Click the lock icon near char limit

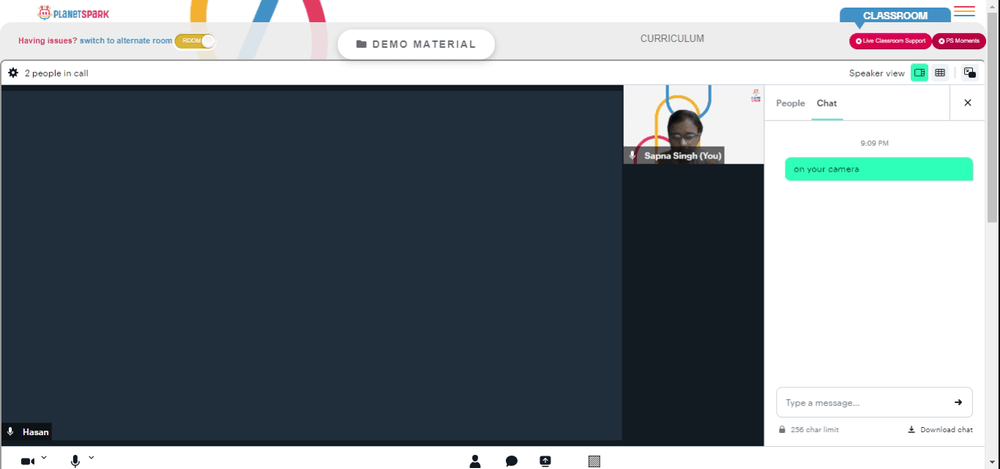click(x=782, y=429)
